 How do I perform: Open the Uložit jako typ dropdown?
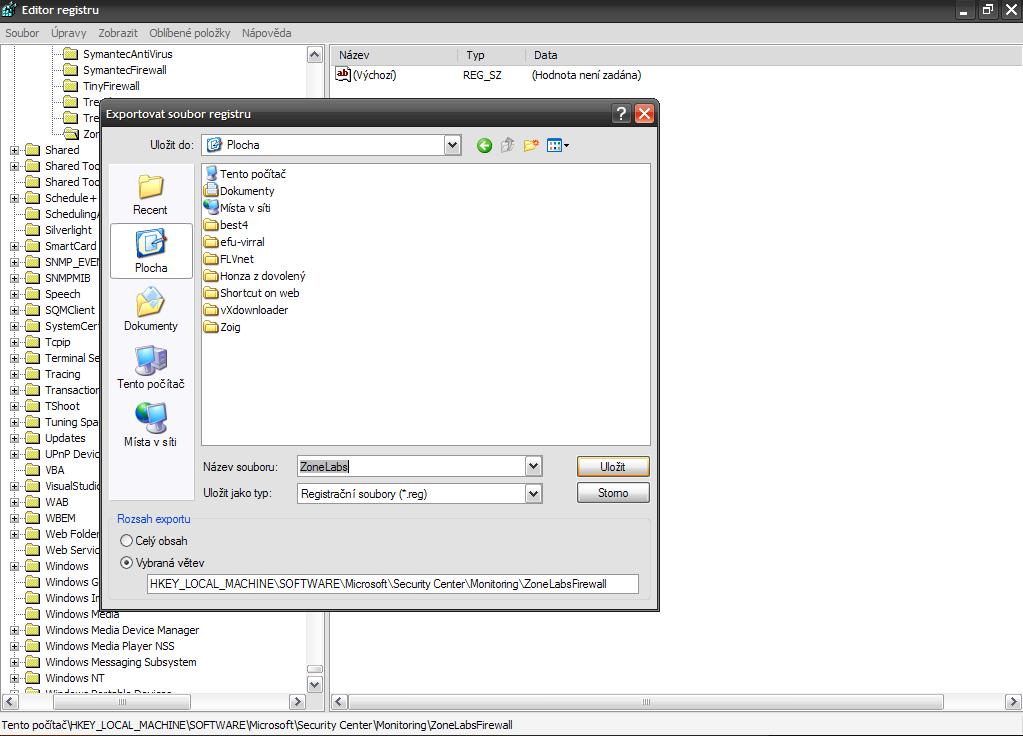coord(534,493)
